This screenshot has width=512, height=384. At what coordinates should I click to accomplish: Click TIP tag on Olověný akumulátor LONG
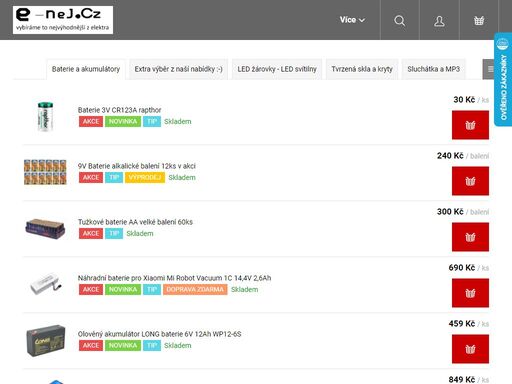[x=152, y=345]
